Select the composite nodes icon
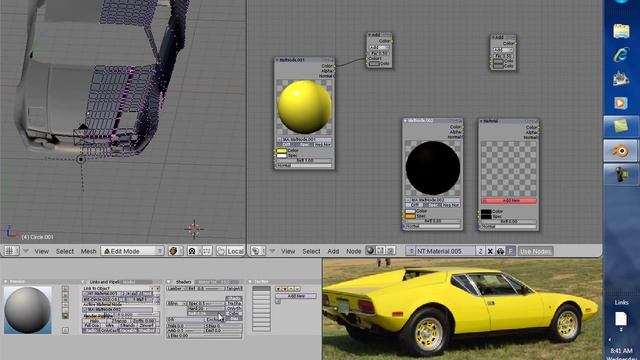 [x=380, y=251]
